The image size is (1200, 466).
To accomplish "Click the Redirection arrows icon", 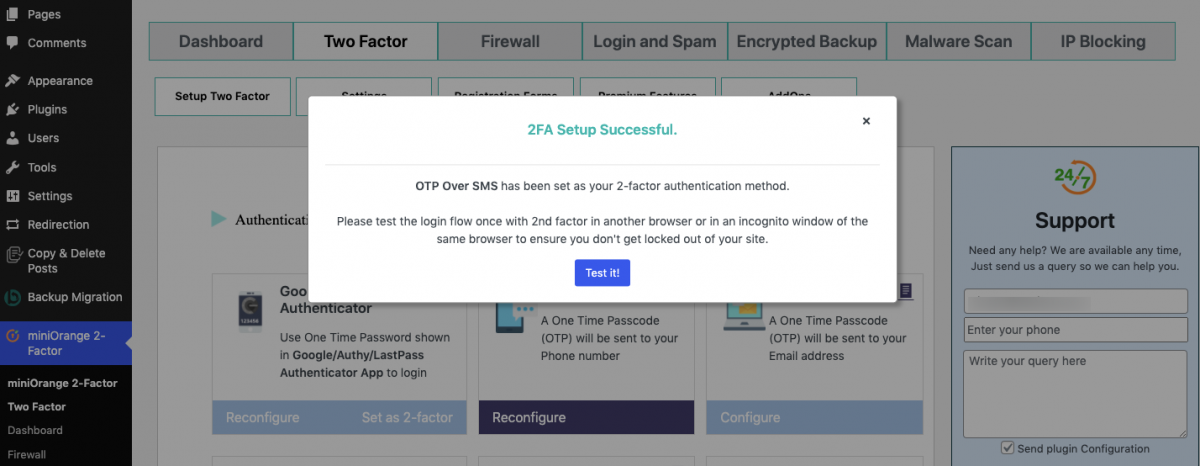I will pos(12,225).
